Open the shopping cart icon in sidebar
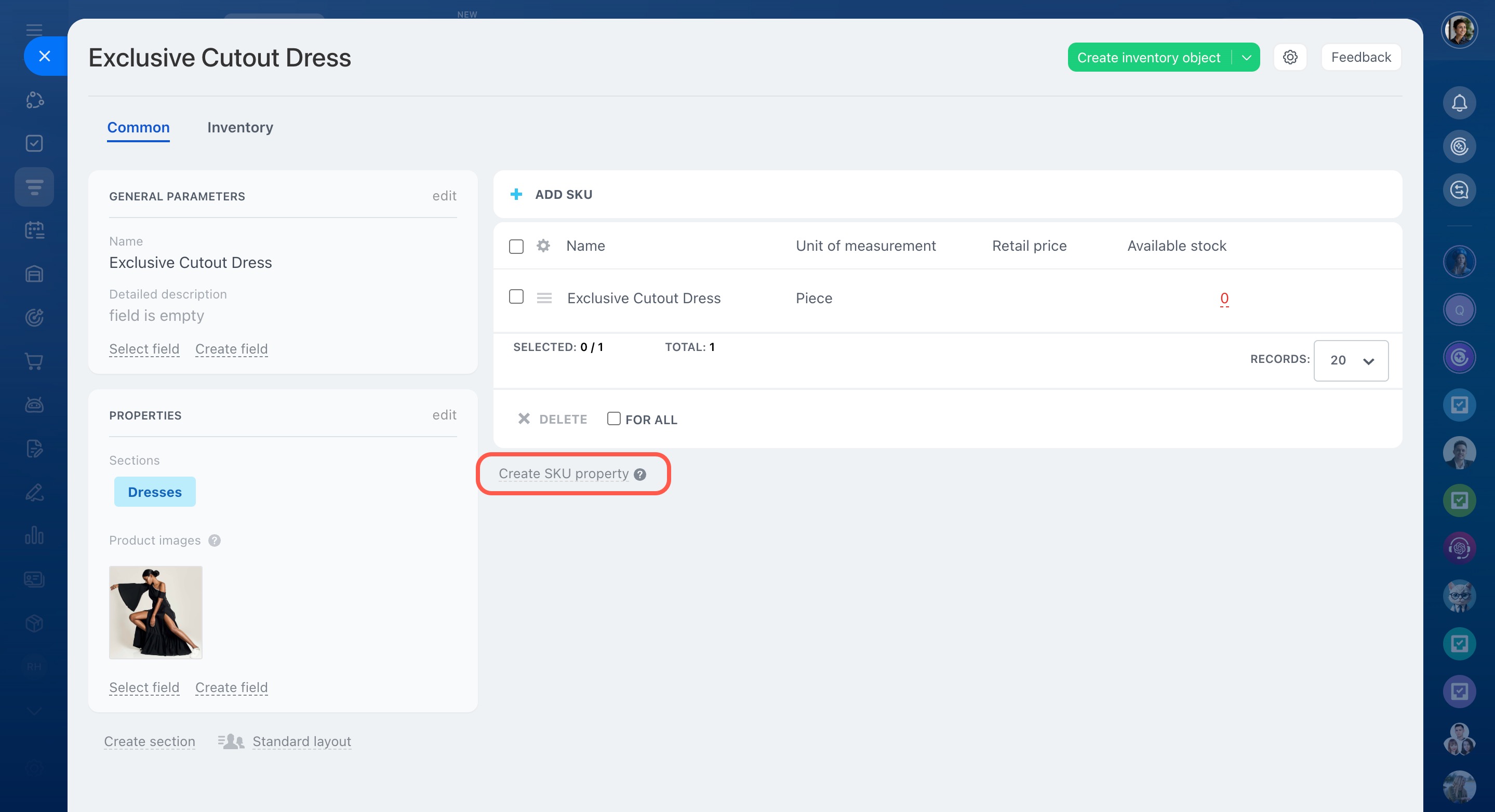Image resolution: width=1495 pixels, height=812 pixels. pos(34,361)
